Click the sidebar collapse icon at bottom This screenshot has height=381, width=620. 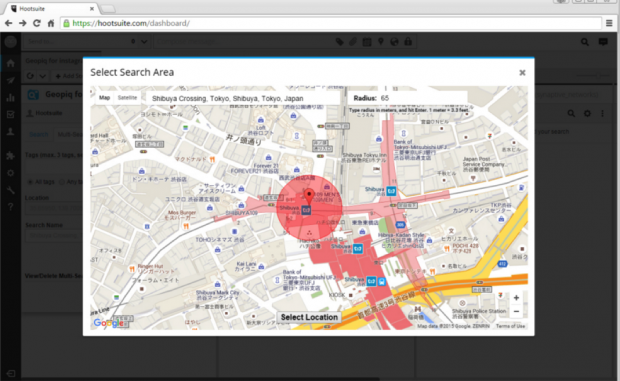(11, 373)
